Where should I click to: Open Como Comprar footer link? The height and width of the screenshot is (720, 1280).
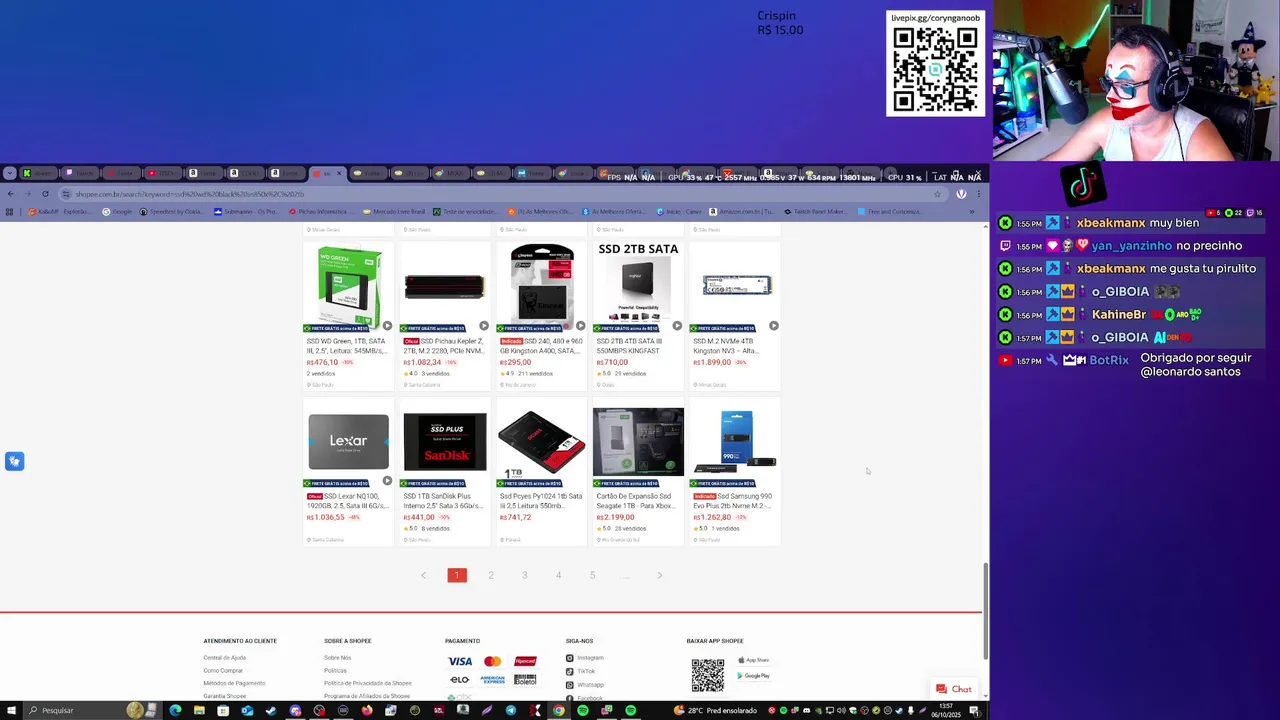click(223, 671)
